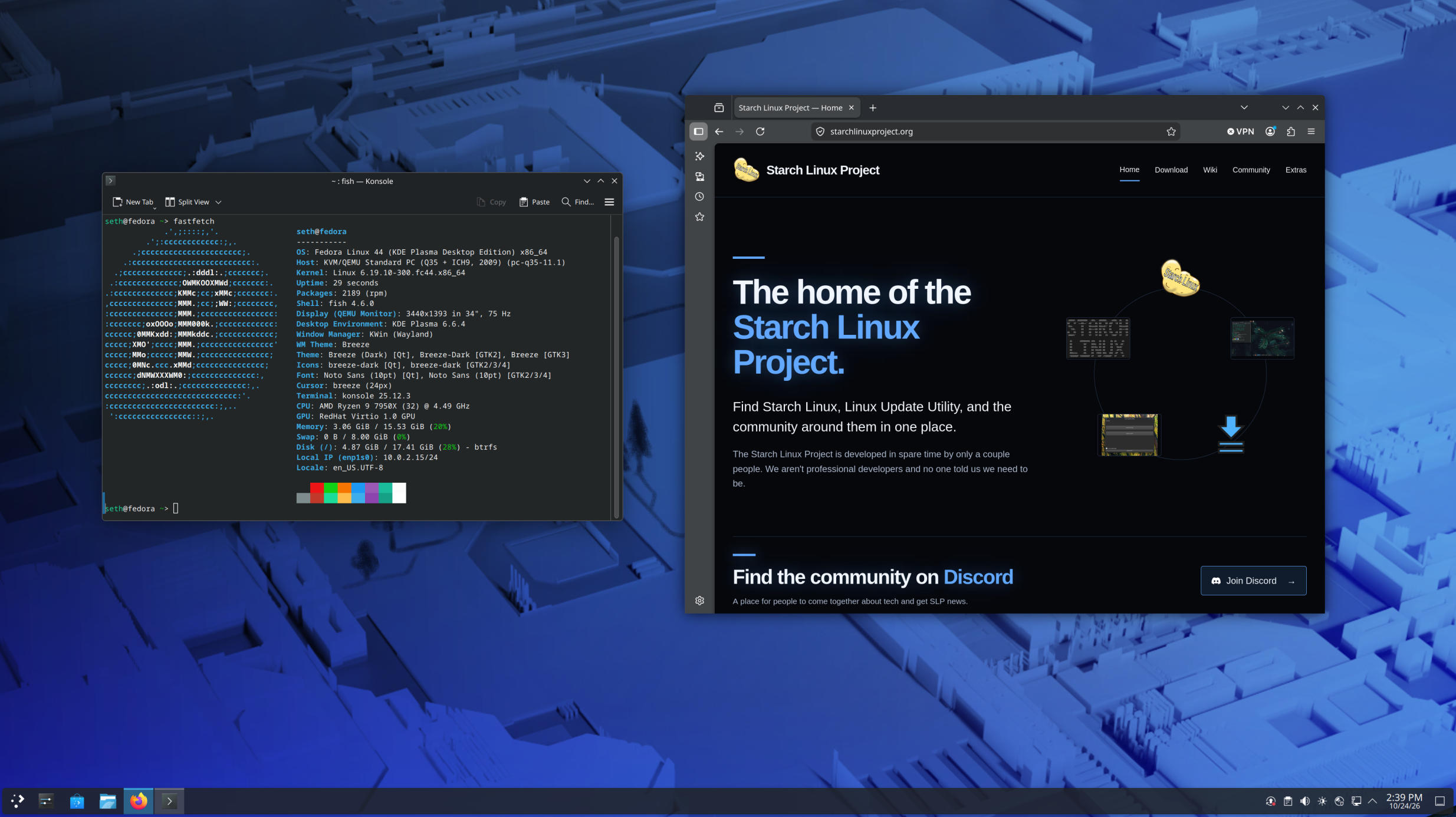Click the Join Discord button

coord(1253,581)
